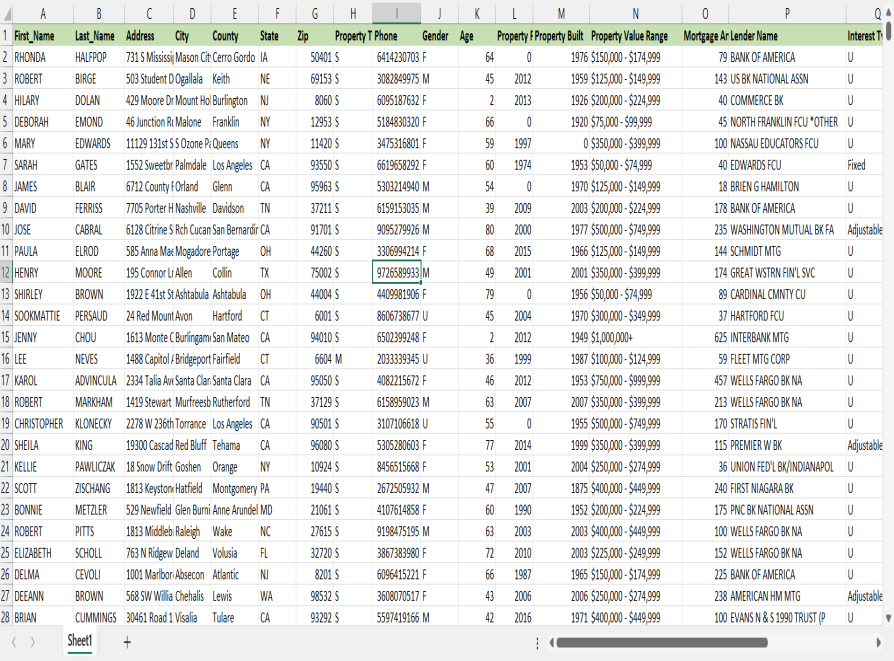Image resolution: width=894 pixels, height=661 pixels.
Task: Go to previous sheet with left arrow
Action: point(14,642)
